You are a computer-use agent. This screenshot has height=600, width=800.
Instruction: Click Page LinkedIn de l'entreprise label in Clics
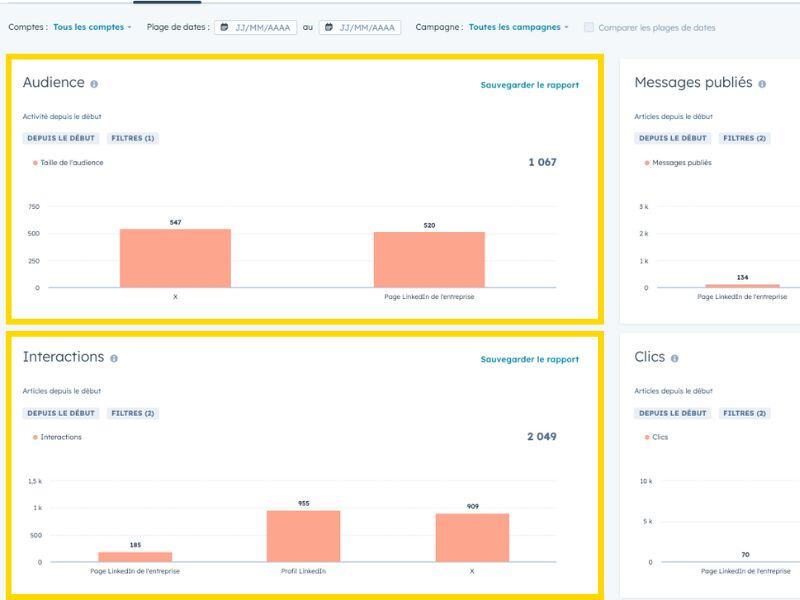tap(746, 571)
